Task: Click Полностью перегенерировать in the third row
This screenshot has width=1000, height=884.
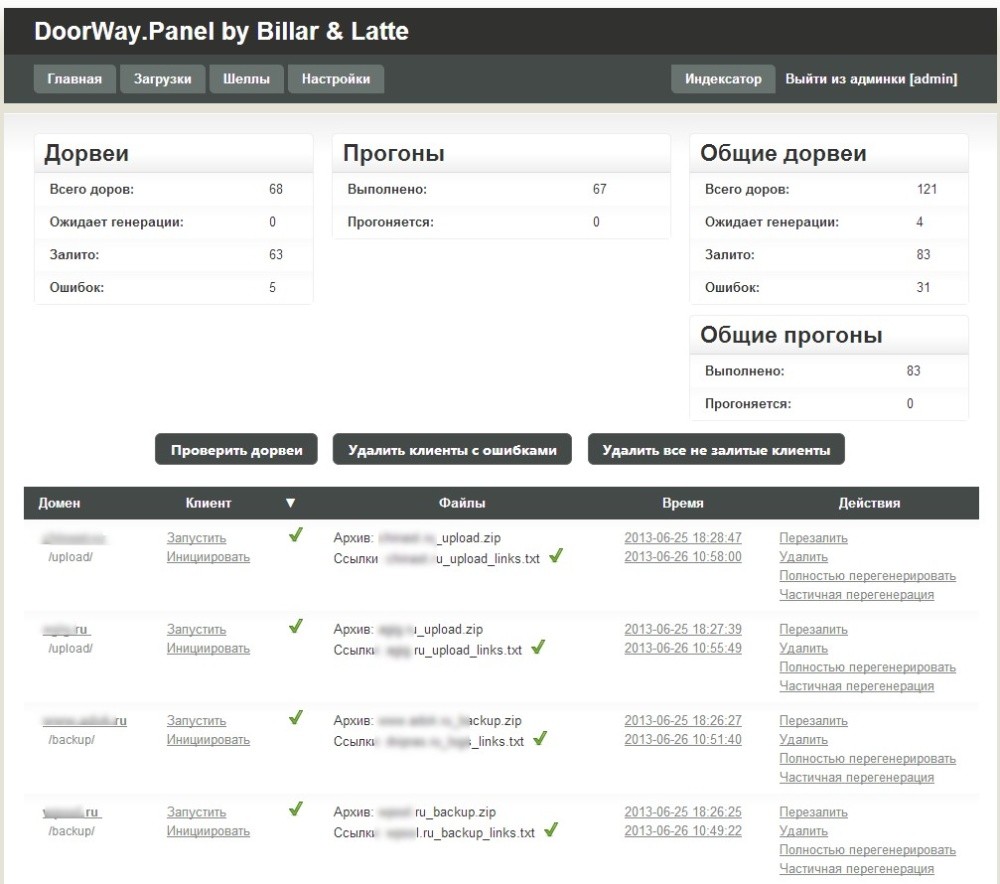Action: pyautogui.click(x=867, y=759)
